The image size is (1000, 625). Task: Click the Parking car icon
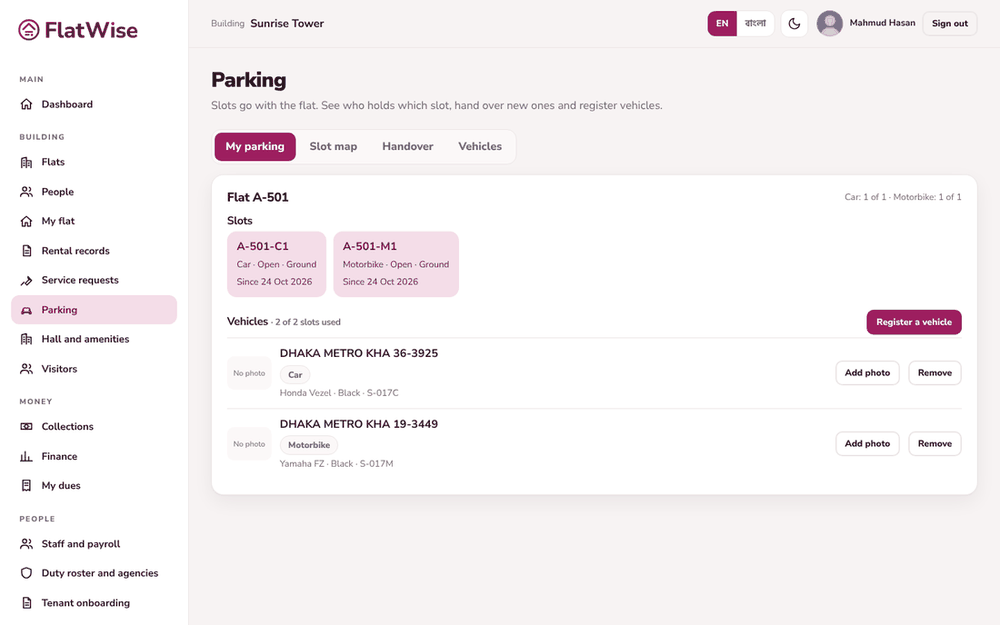pos(26,310)
